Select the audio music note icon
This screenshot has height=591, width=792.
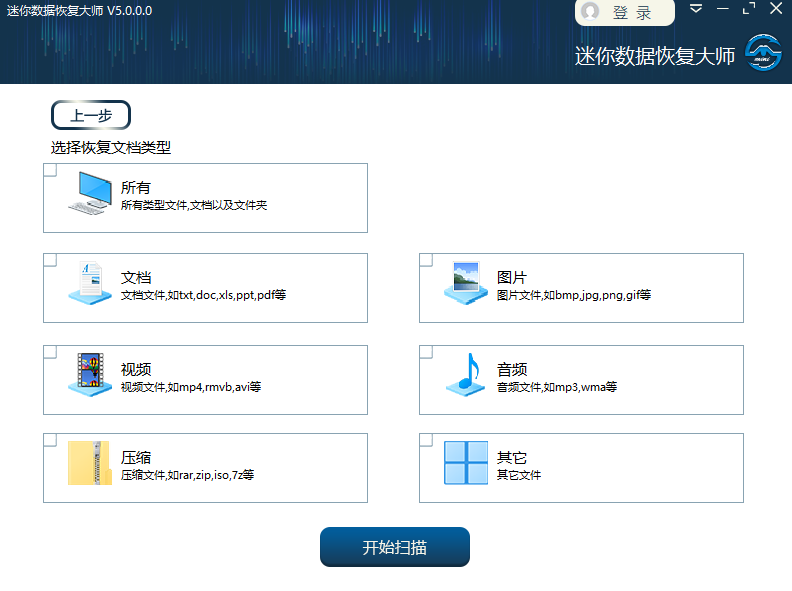pyautogui.click(x=466, y=375)
